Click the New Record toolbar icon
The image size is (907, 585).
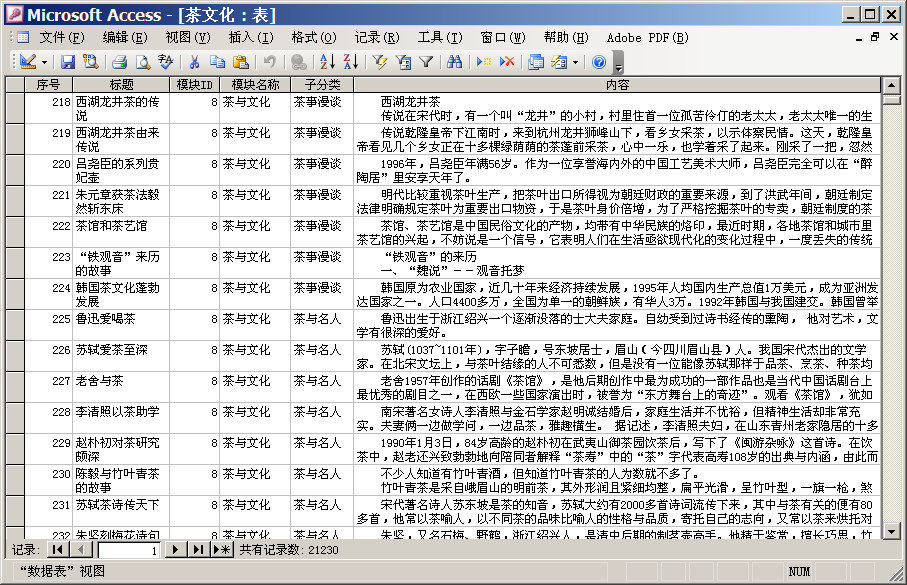pos(484,61)
